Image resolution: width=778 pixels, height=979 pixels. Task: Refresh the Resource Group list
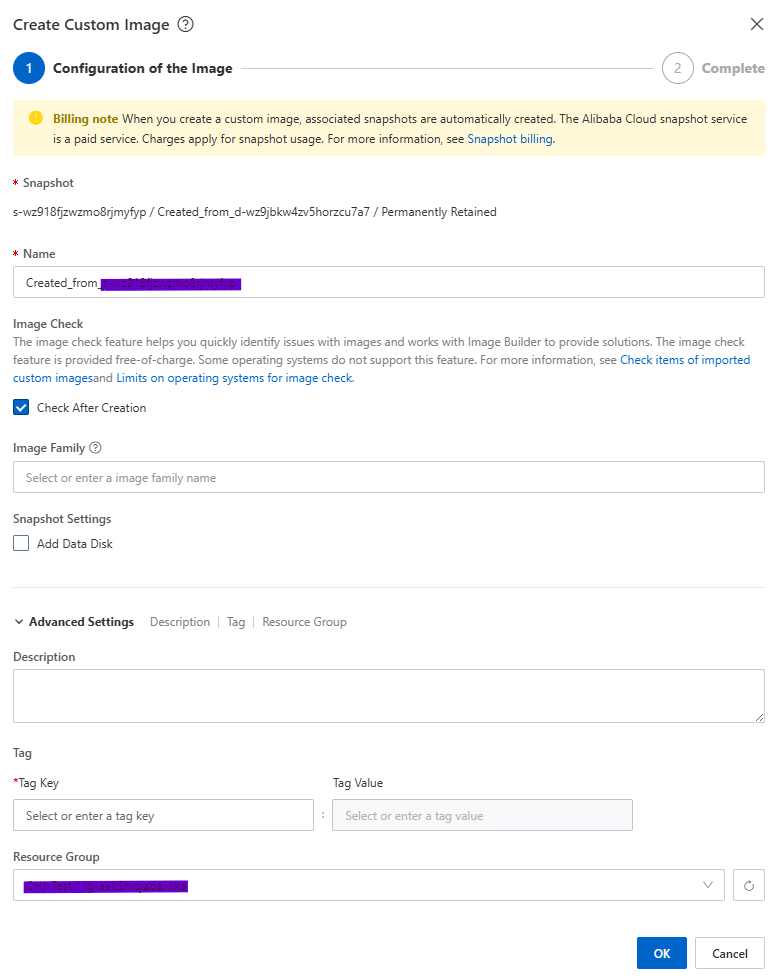click(749, 885)
